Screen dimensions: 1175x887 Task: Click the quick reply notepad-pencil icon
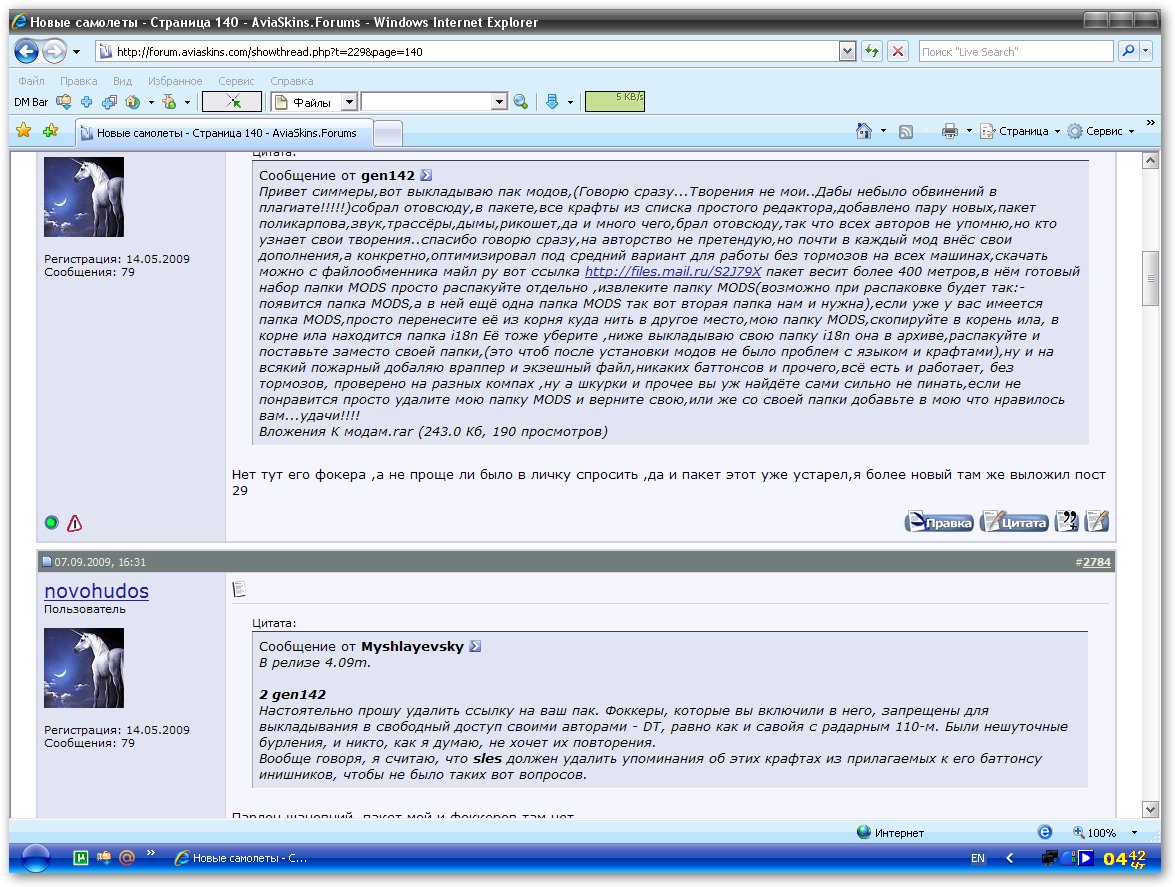[x=1096, y=521]
